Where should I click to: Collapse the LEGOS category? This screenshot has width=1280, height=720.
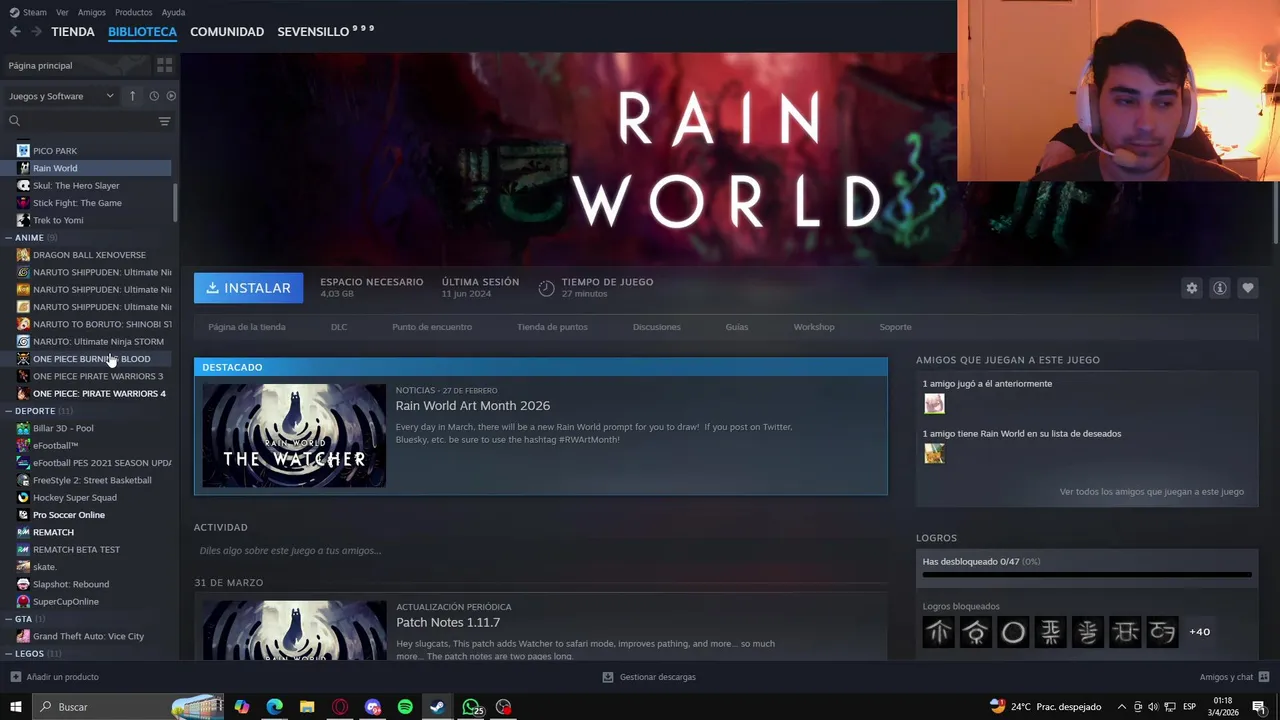click(8, 654)
